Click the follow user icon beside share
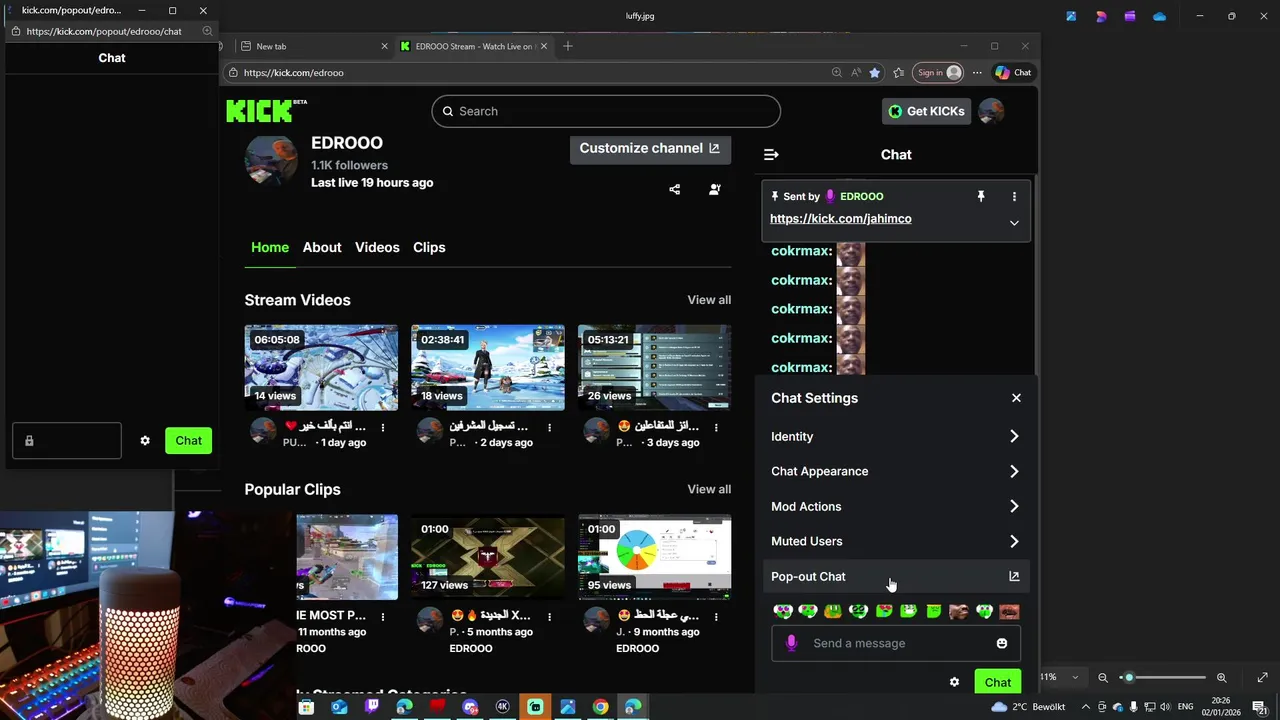1280x720 pixels. coord(715,189)
